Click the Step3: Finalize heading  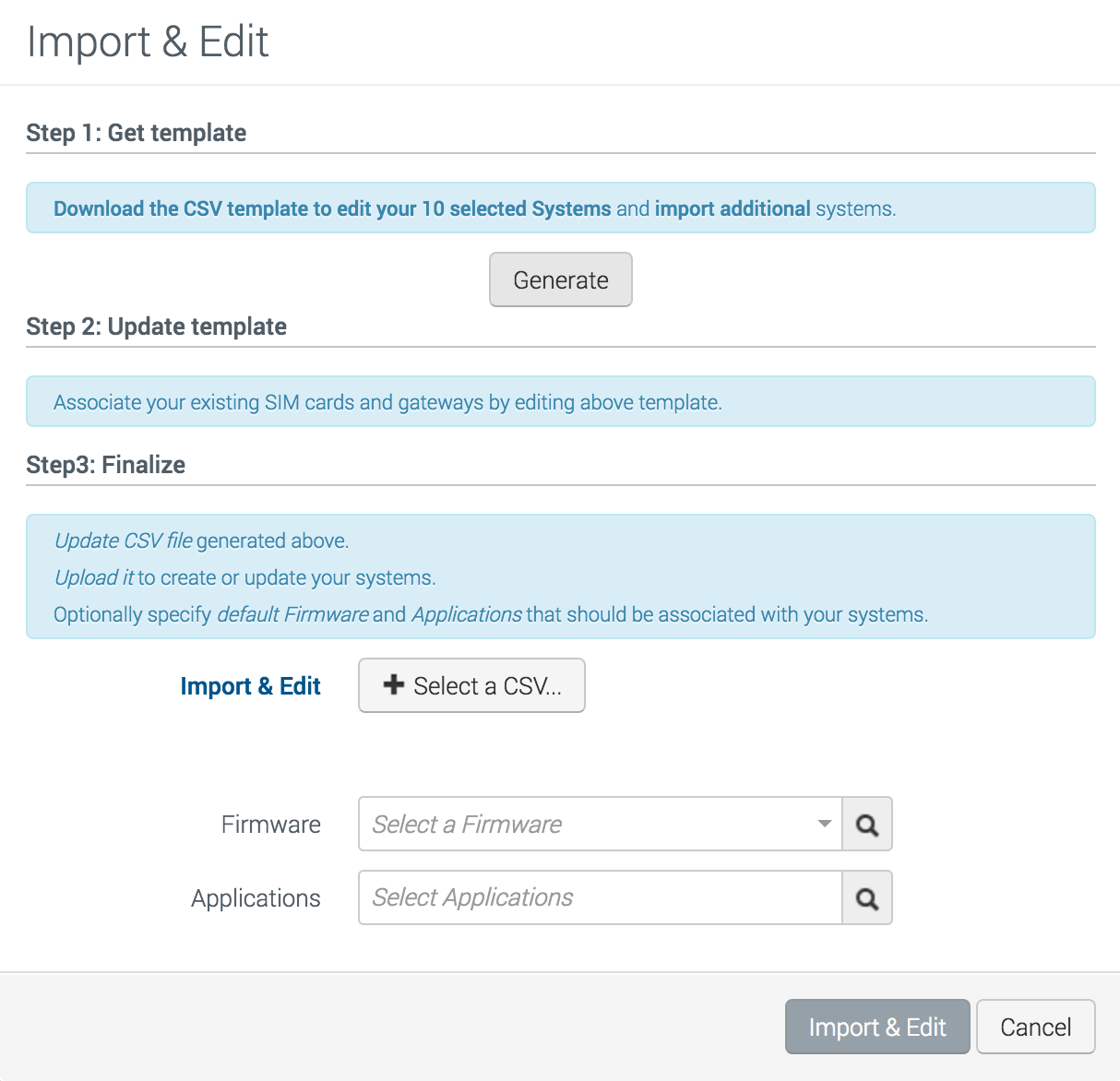coord(106,465)
